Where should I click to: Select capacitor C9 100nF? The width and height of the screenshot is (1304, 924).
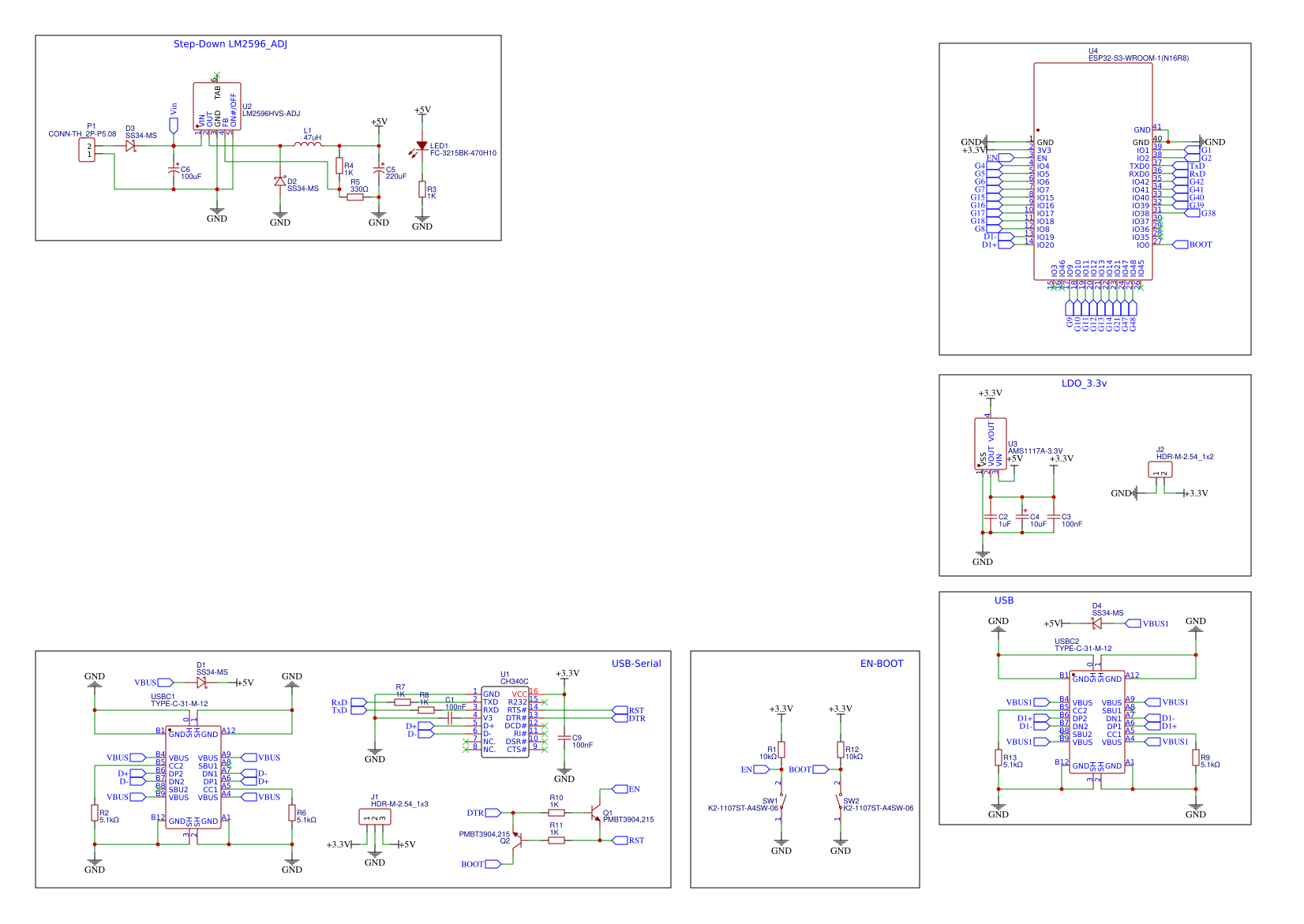click(564, 738)
